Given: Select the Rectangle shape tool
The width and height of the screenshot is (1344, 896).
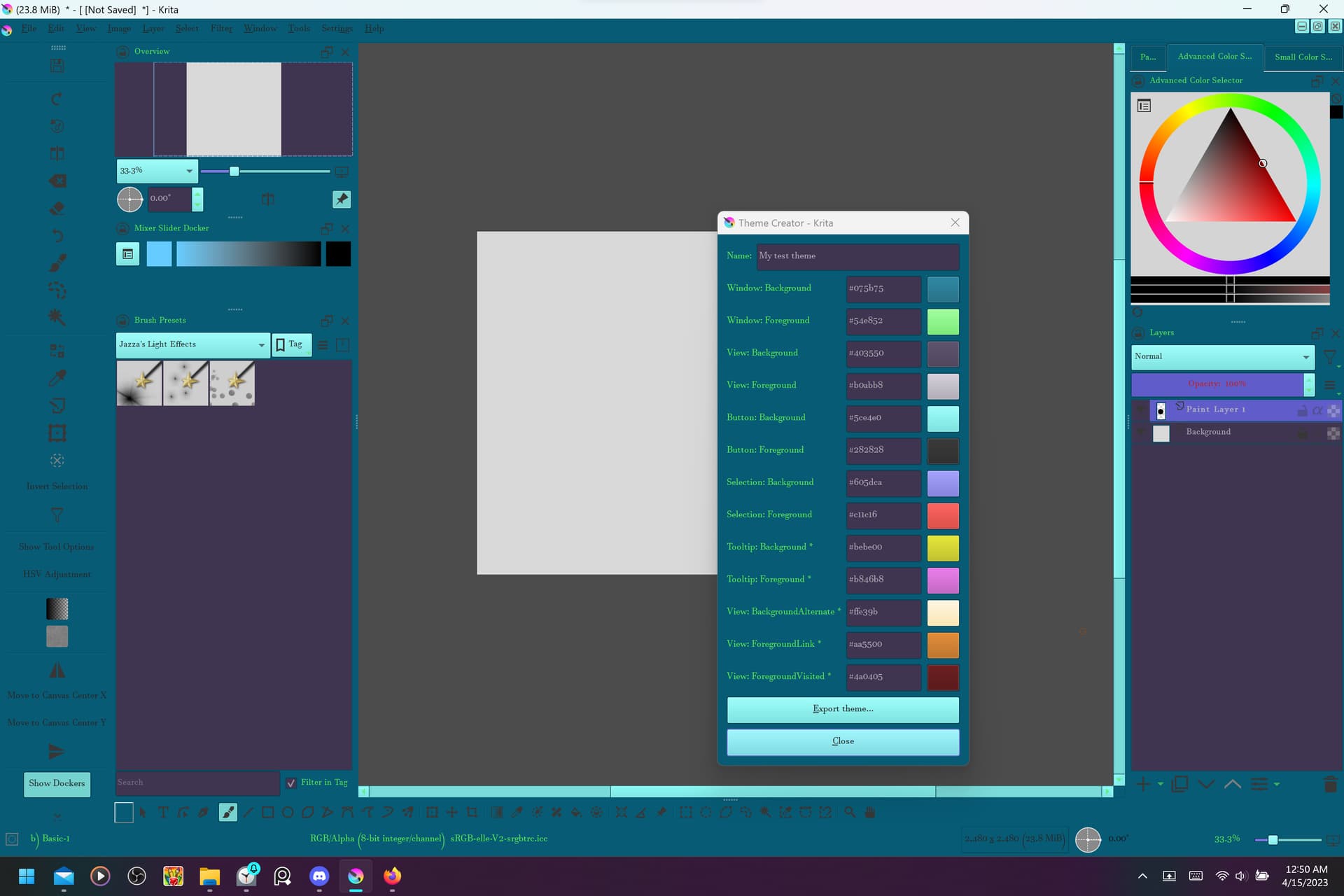Looking at the screenshot, I should tap(267, 812).
